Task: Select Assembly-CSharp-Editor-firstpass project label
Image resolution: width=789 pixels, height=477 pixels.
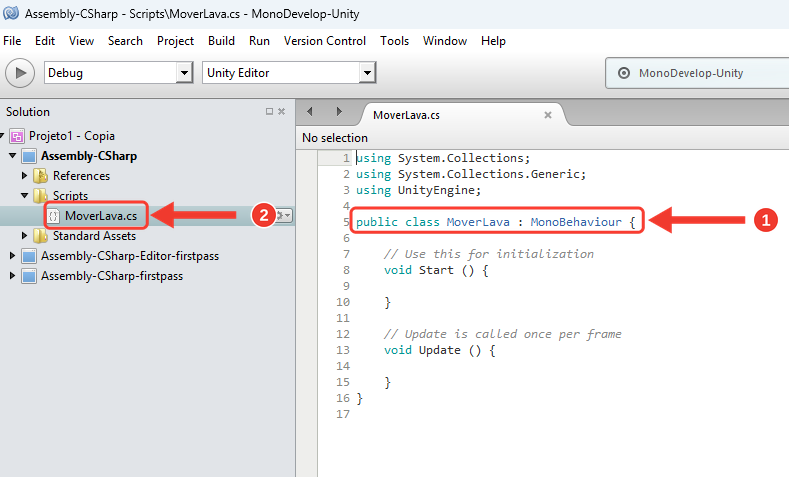Action: tap(130, 256)
